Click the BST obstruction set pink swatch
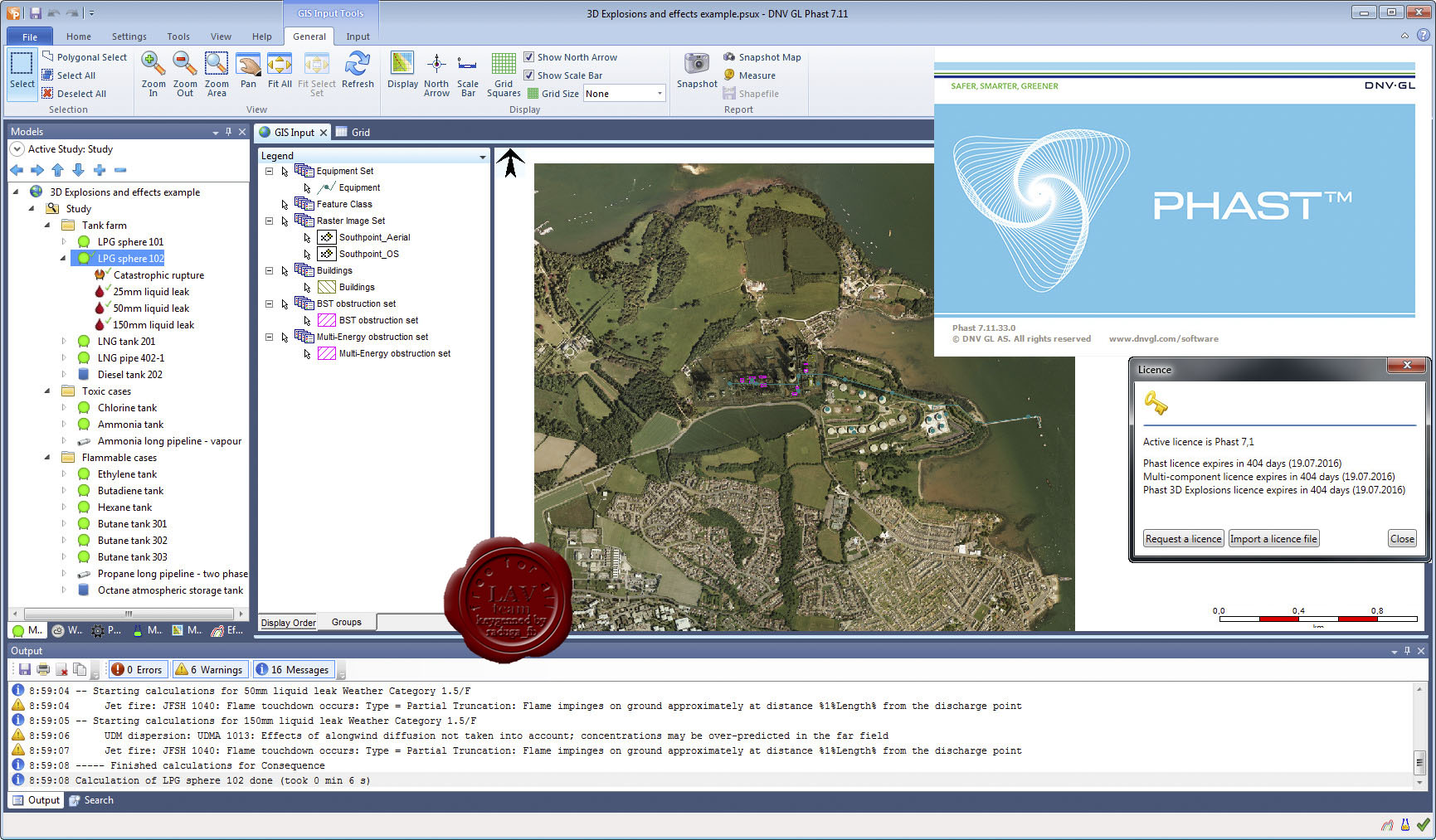 [327, 320]
